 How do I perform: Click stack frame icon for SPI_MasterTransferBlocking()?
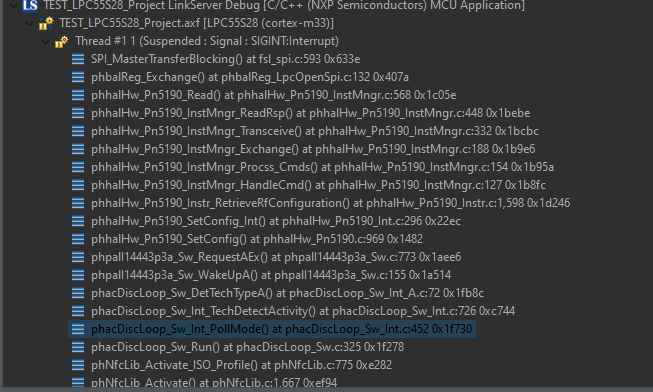point(78,59)
